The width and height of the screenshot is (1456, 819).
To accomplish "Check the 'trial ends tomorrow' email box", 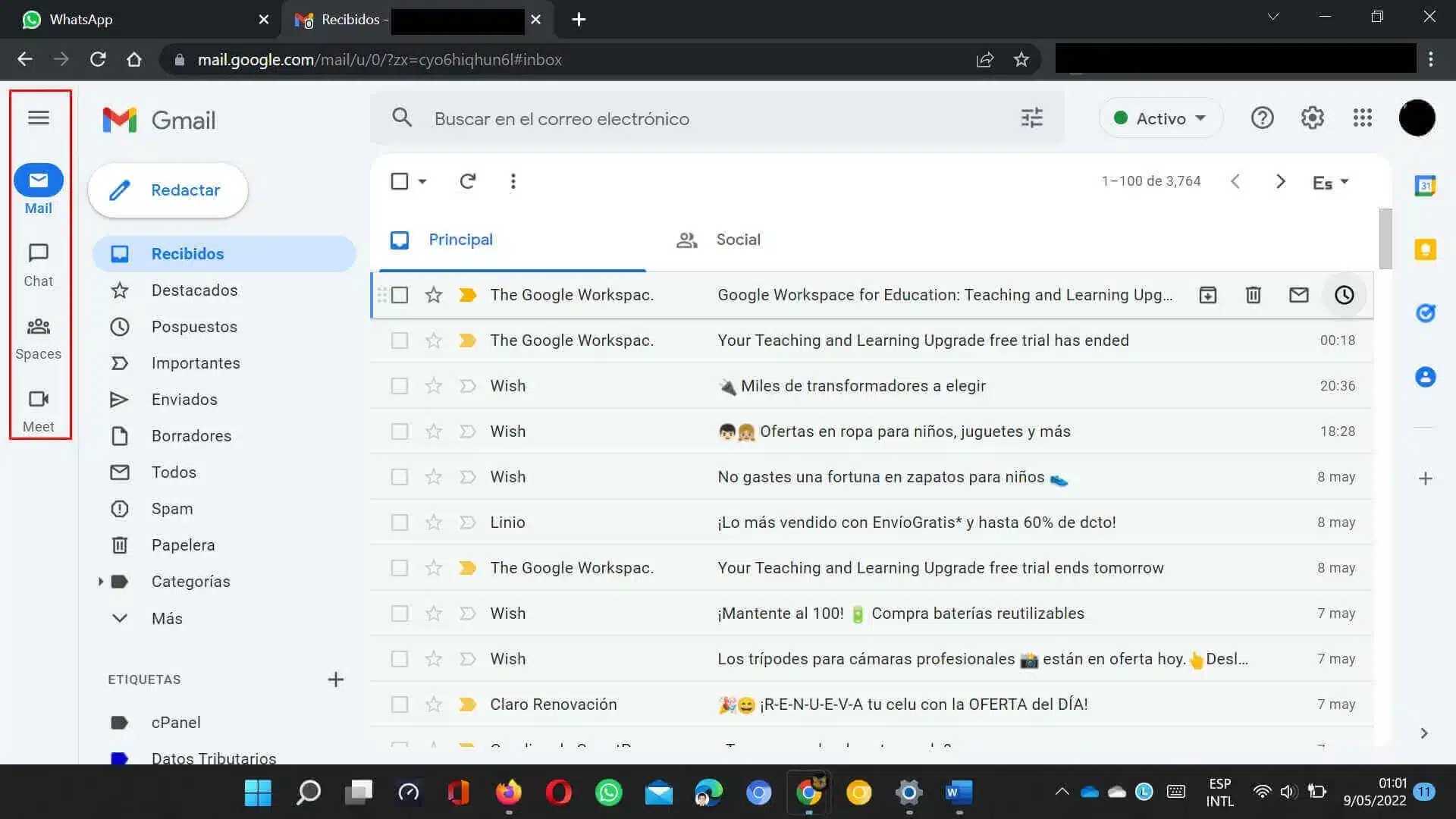I will 400,568.
